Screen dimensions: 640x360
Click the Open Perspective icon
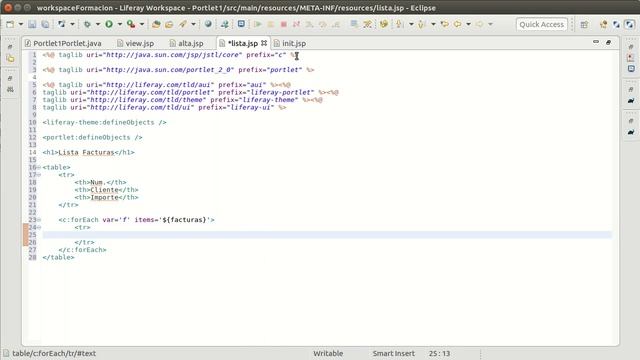(584, 24)
